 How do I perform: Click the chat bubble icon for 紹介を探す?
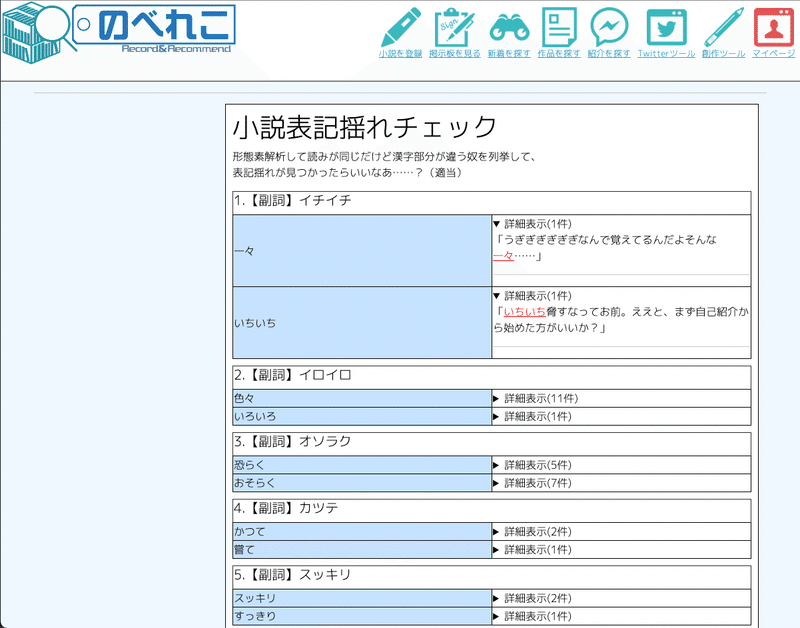[609, 27]
